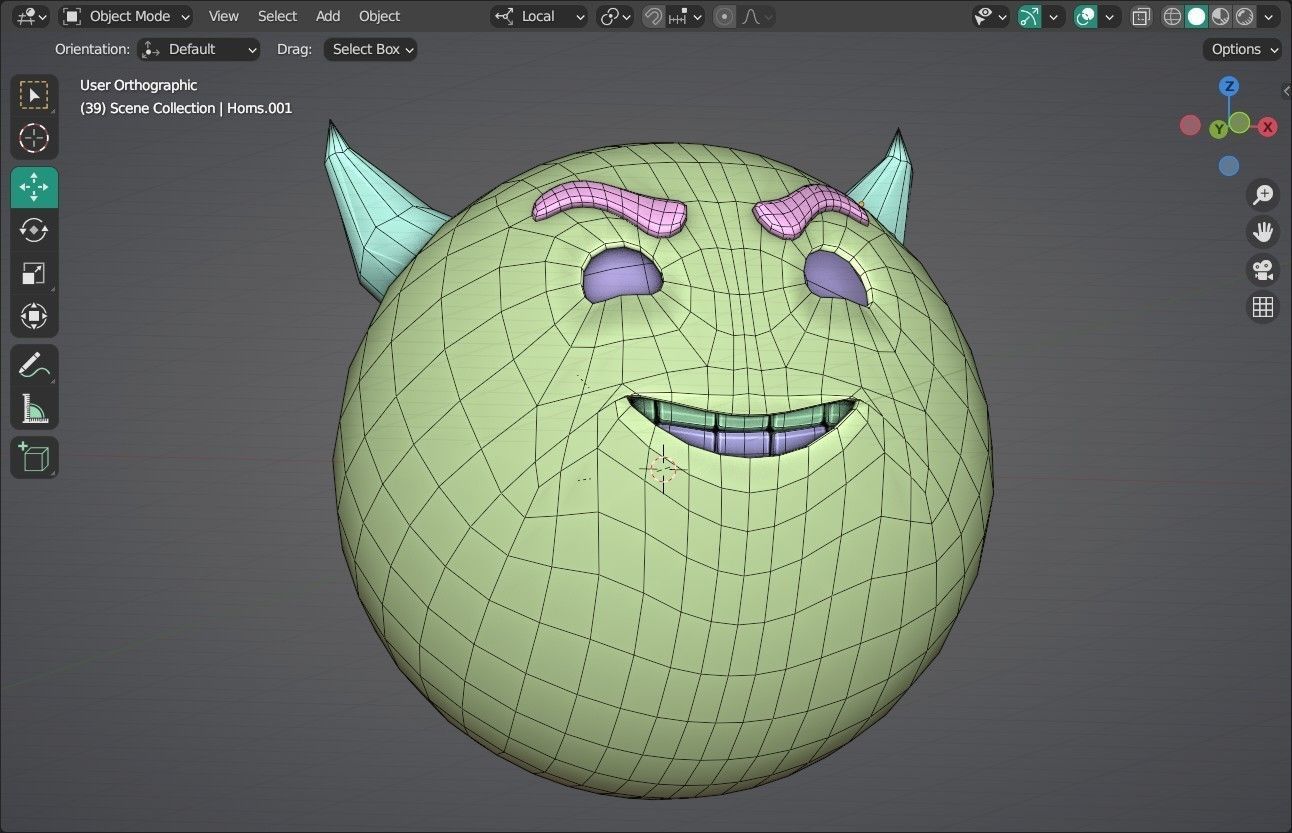Expand the sidebar with the edge arrow
The width and height of the screenshot is (1292, 833).
pos(1286,91)
